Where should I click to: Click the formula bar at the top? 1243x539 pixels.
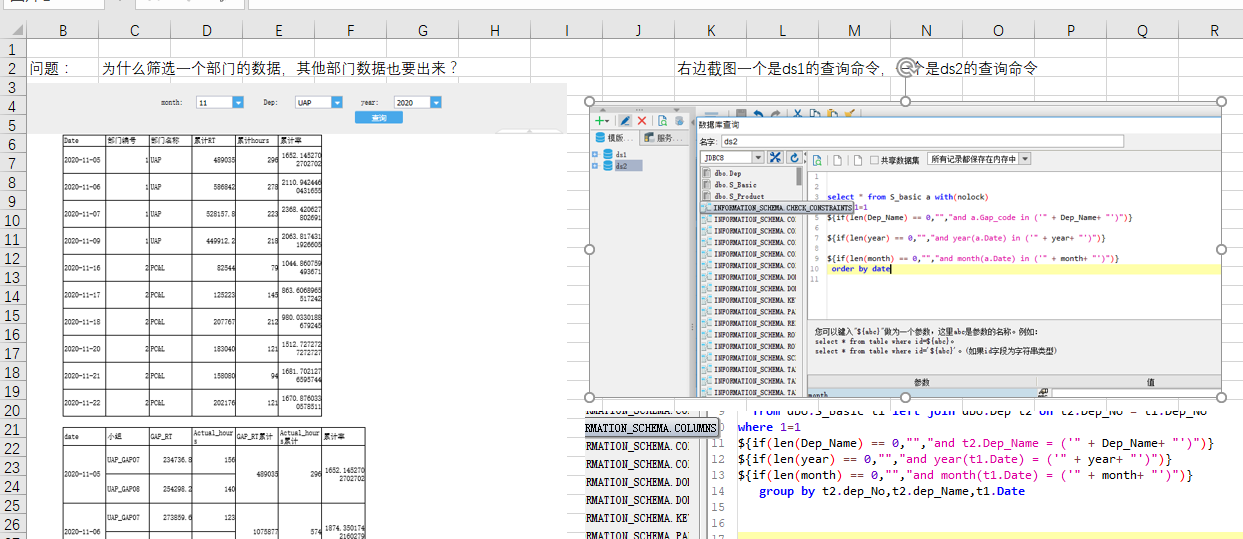[745, 4]
